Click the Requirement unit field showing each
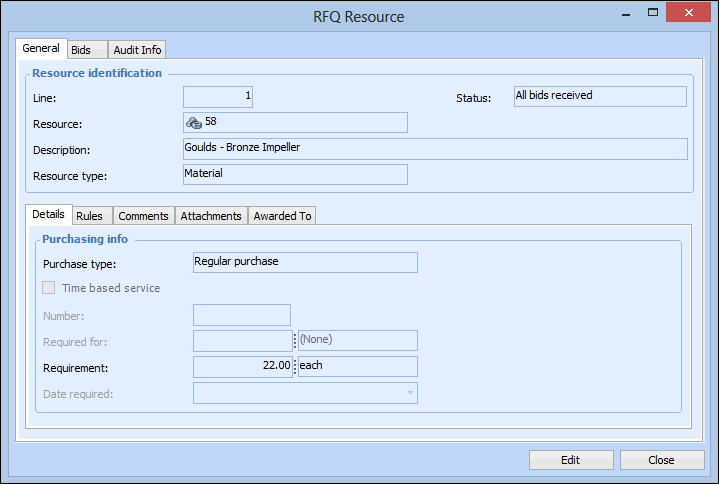 pos(357,366)
